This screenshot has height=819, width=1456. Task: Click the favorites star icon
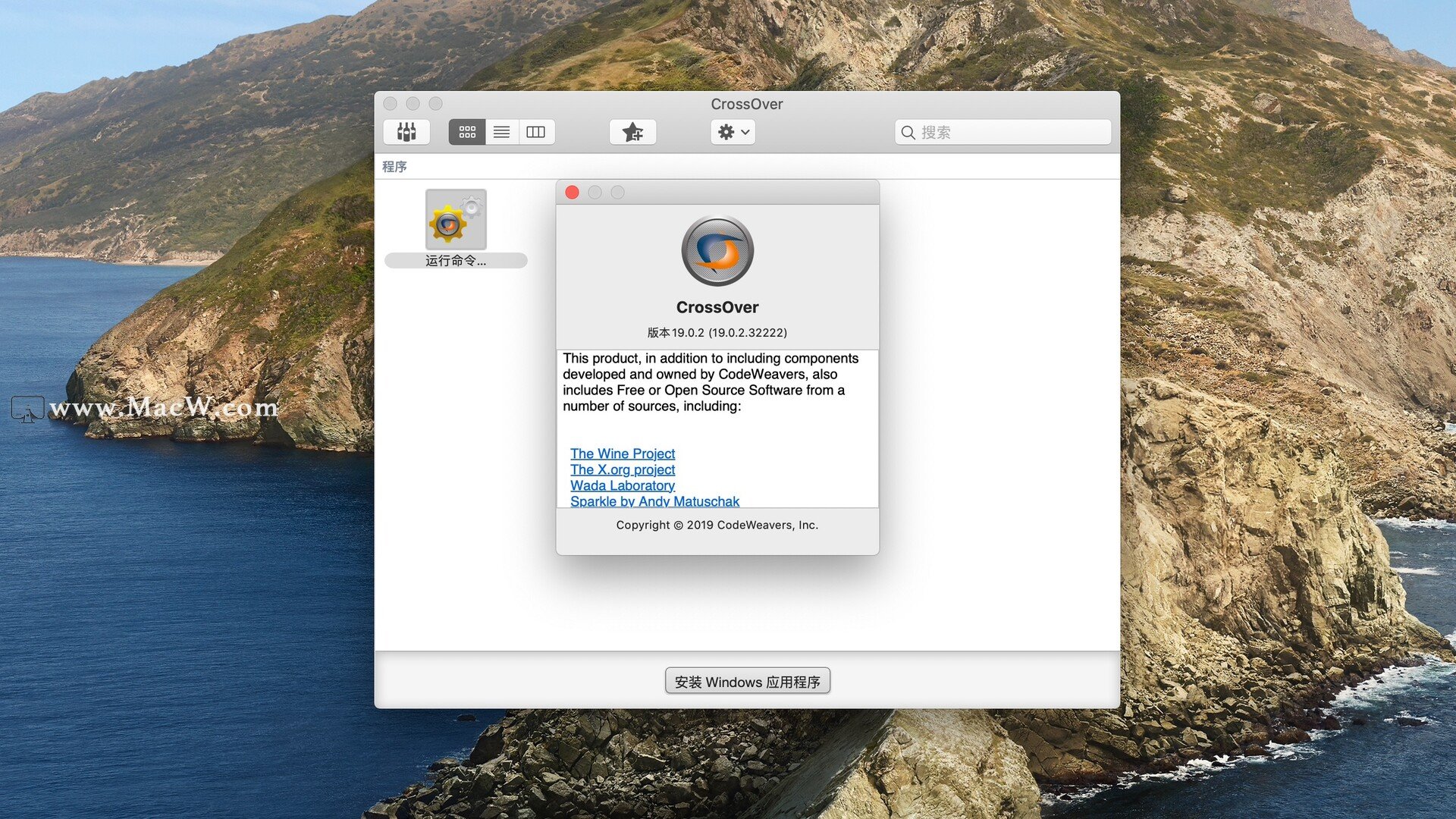(x=632, y=132)
